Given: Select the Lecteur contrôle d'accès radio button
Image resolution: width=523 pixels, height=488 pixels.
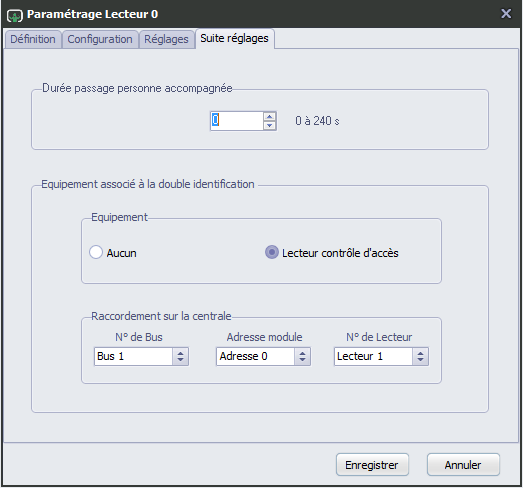Looking at the screenshot, I should tap(272, 252).
